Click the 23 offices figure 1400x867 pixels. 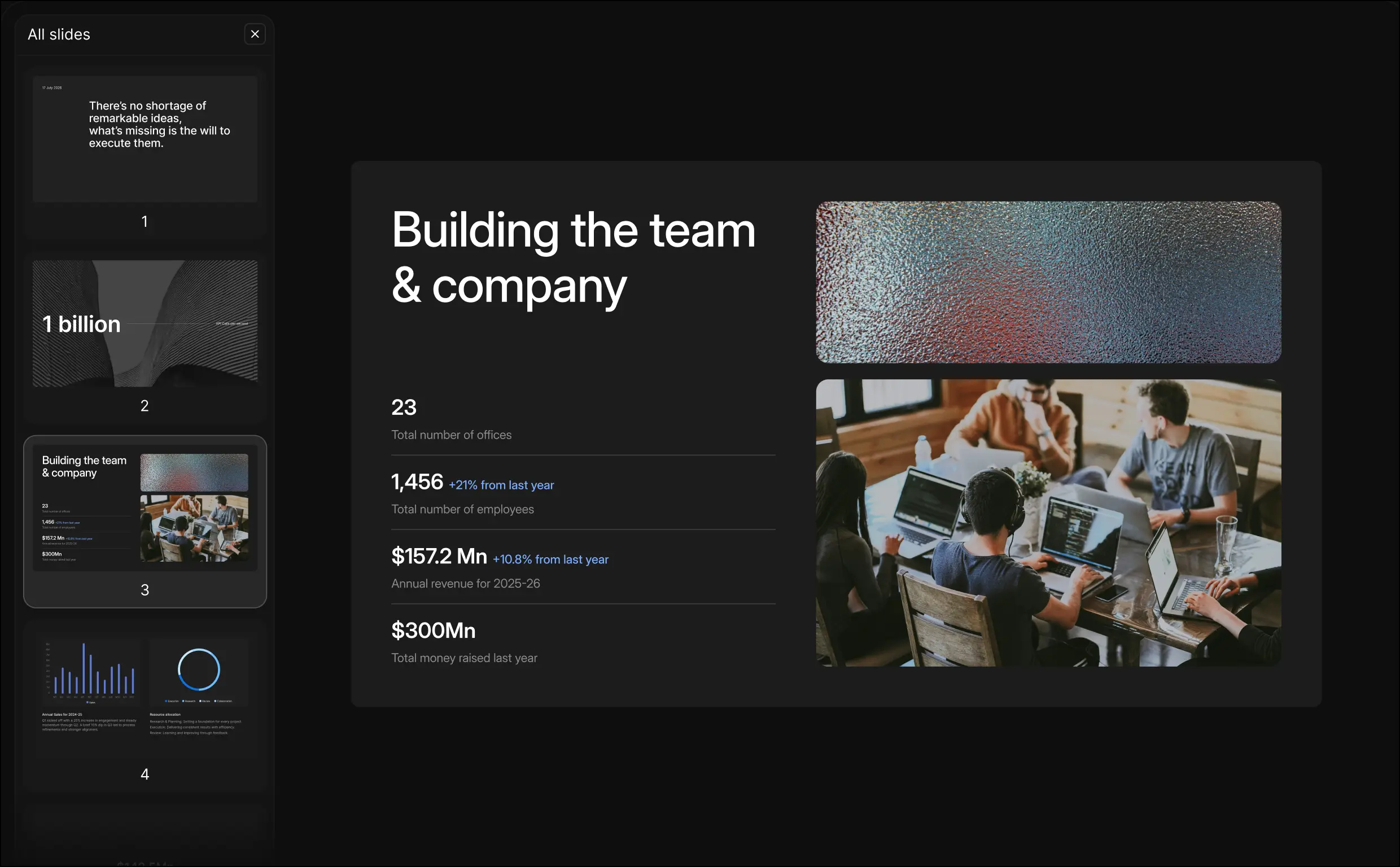(404, 408)
